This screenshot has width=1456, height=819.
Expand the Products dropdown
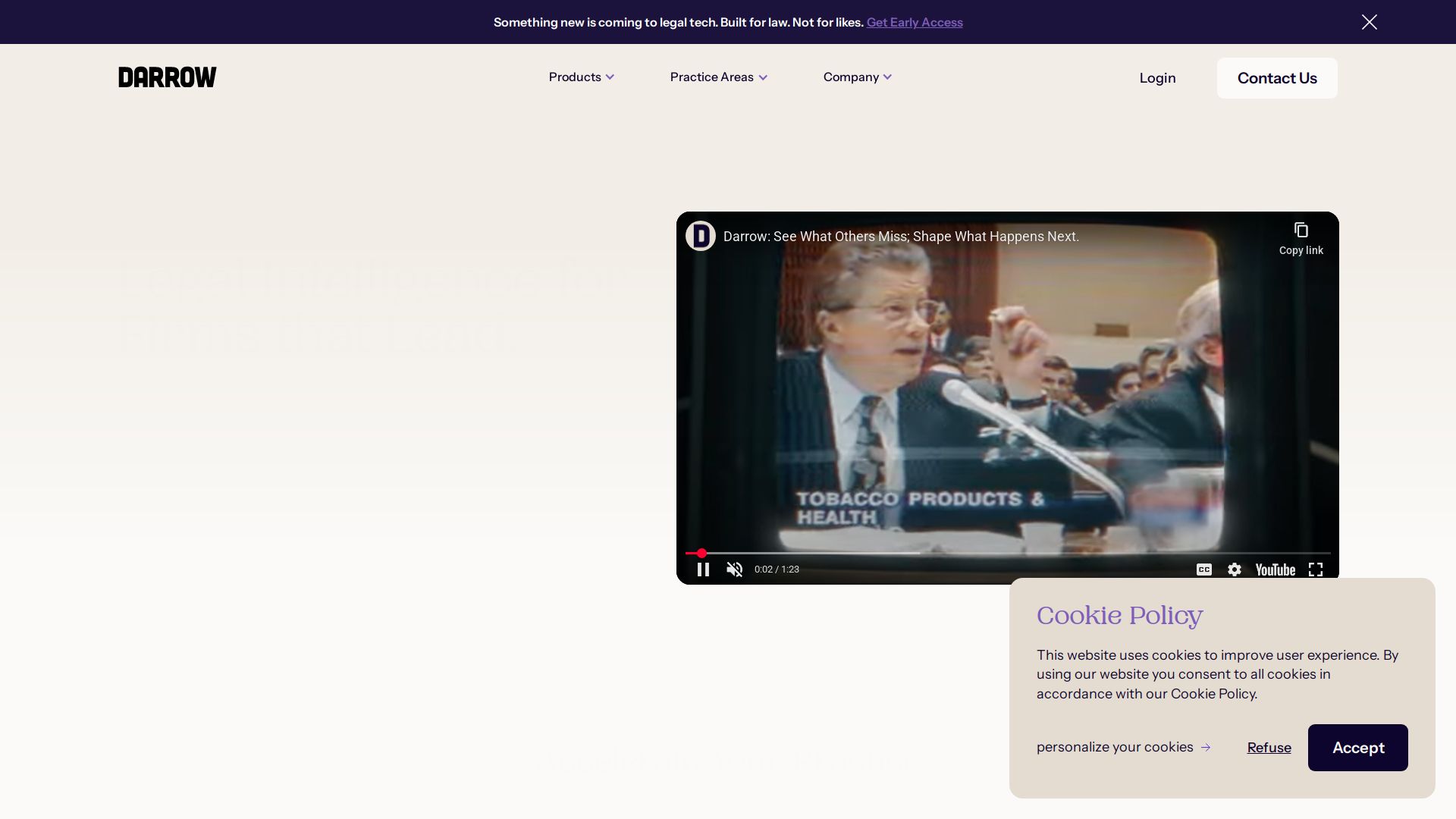[581, 77]
